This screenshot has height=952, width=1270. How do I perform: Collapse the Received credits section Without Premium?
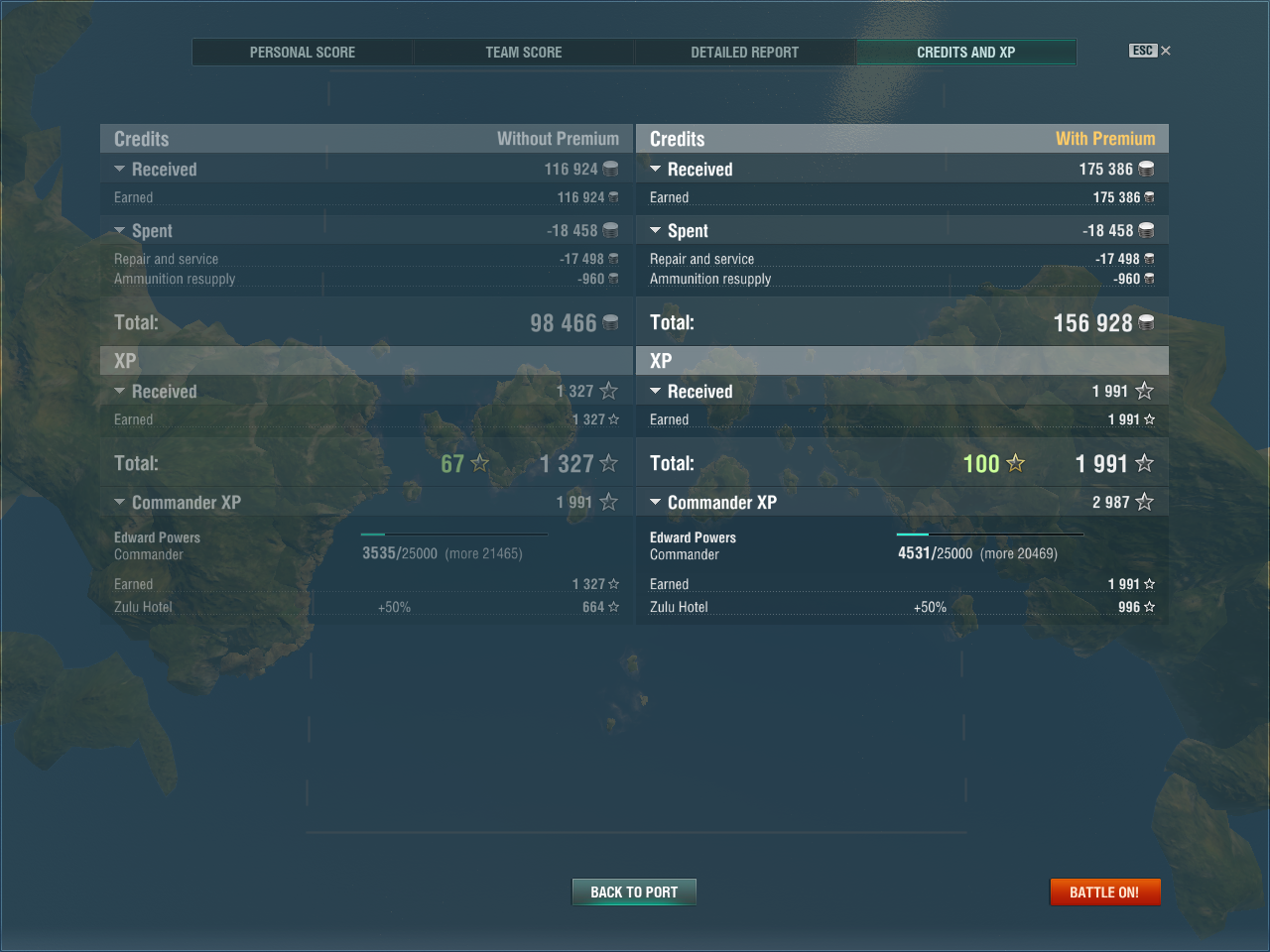[120, 170]
